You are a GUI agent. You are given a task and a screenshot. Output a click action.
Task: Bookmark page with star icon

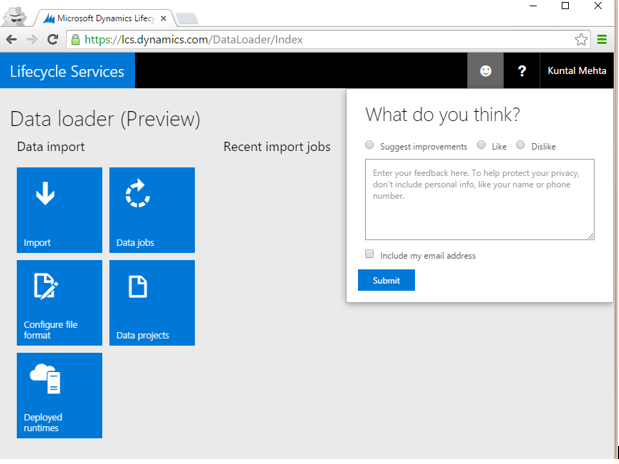tap(581, 40)
